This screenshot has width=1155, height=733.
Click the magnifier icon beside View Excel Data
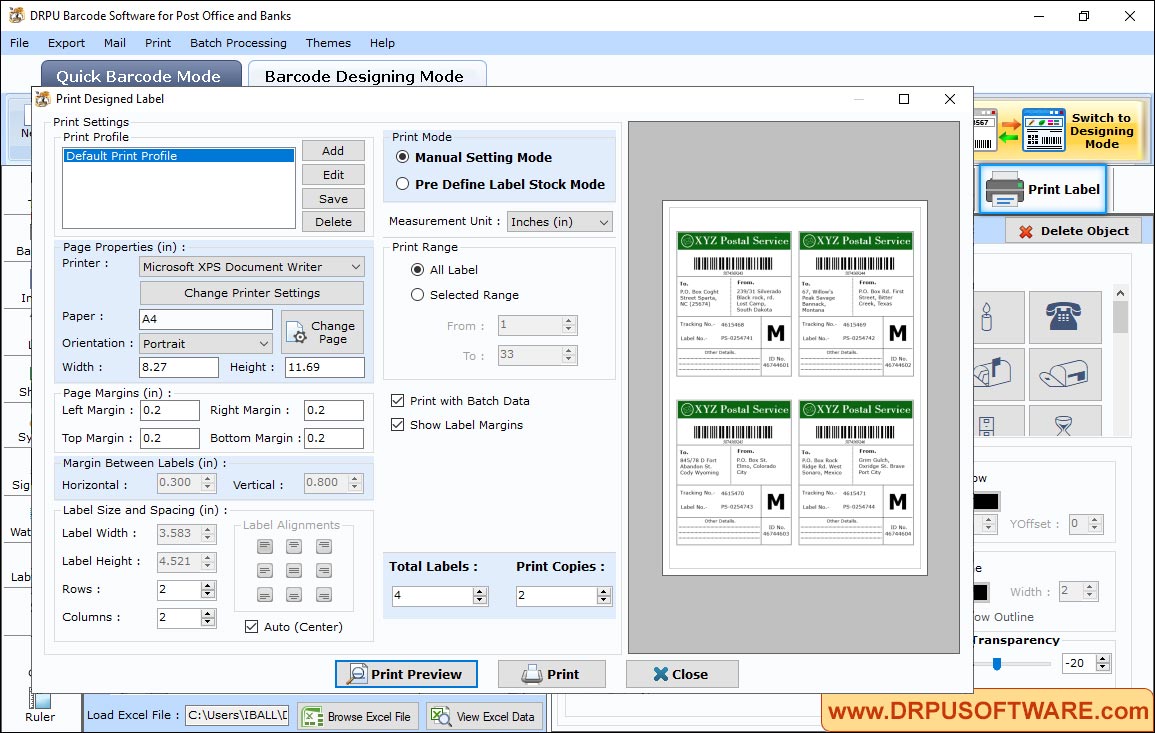click(440, 716)
